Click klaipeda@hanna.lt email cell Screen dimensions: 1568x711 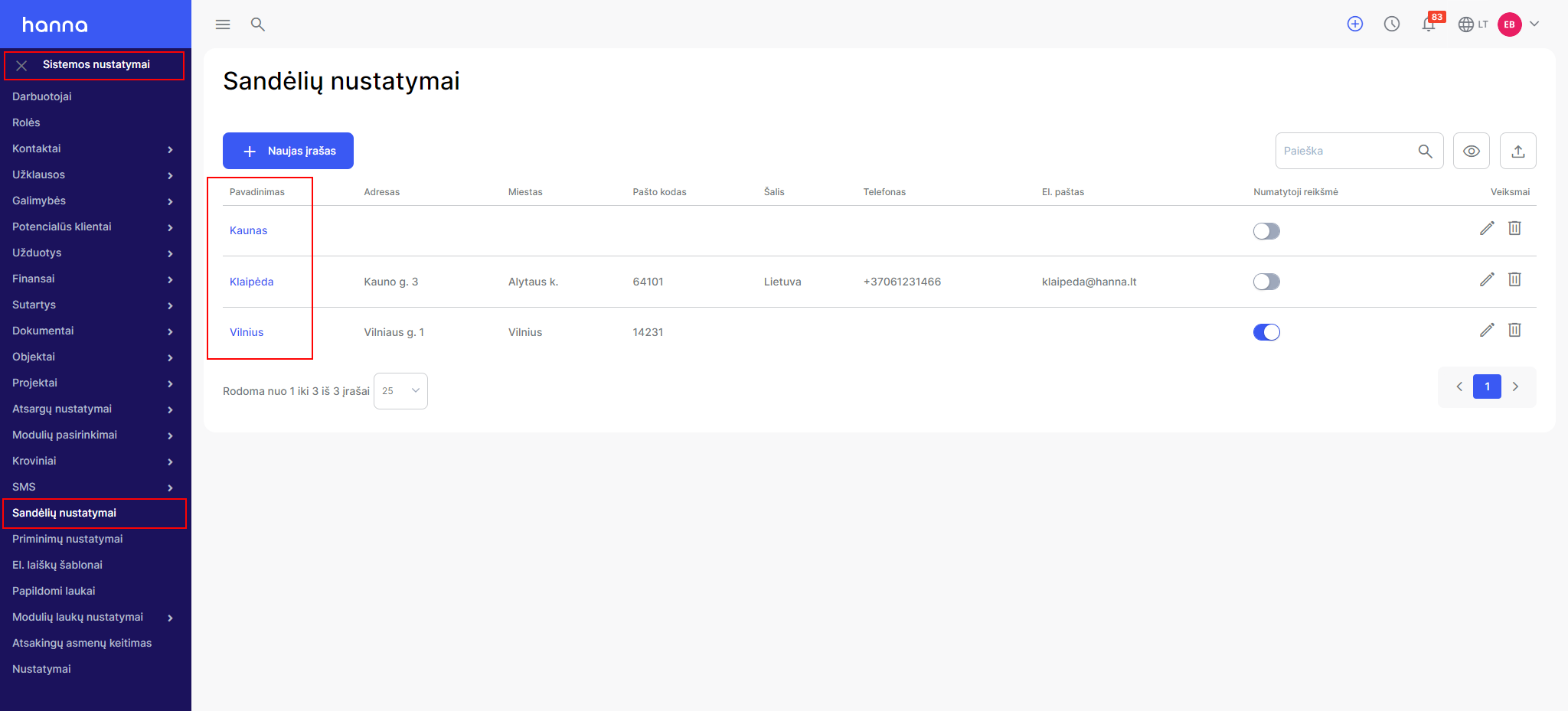coord(1089,282)
